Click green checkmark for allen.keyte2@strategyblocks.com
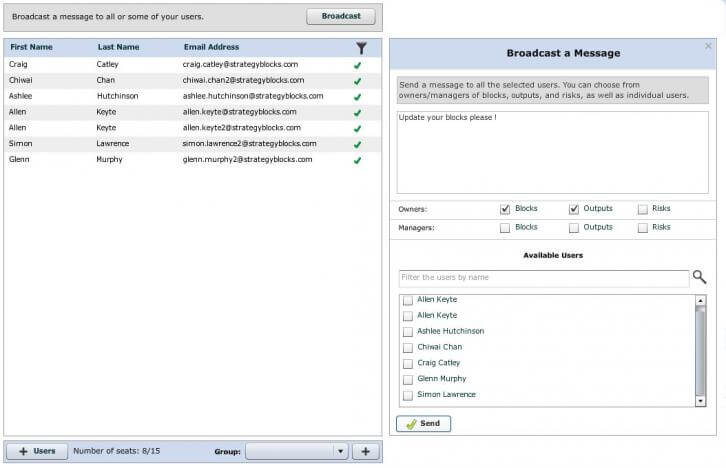This screenshot has width=726, height=468. pos(357,128)
